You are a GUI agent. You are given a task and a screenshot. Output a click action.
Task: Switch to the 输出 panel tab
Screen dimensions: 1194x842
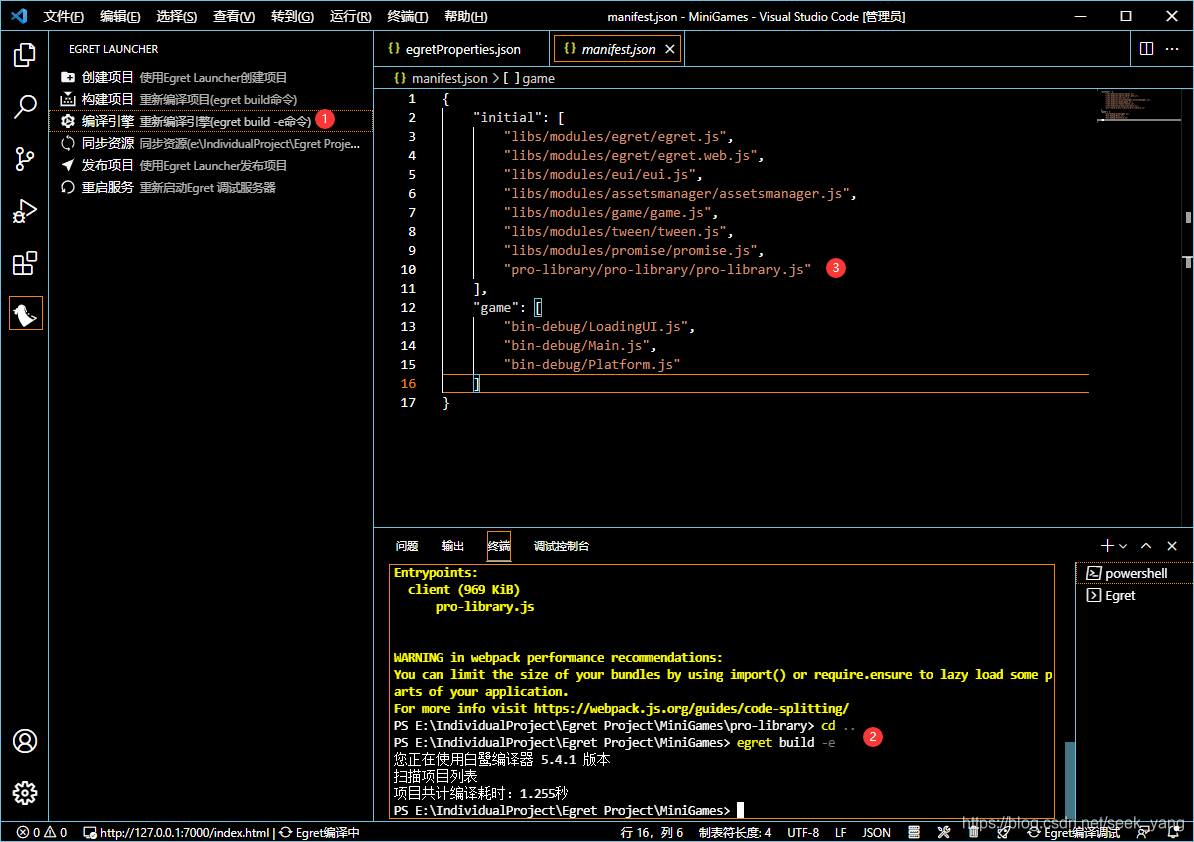tap(452, 546)
